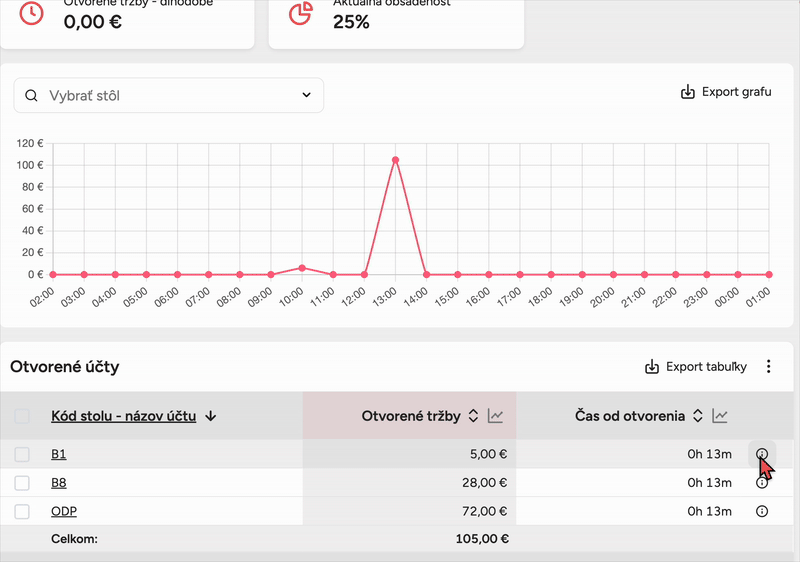Click the clock icon on revenue card
Viewport: 800px width, 562px height.
(x=32, y=13)
